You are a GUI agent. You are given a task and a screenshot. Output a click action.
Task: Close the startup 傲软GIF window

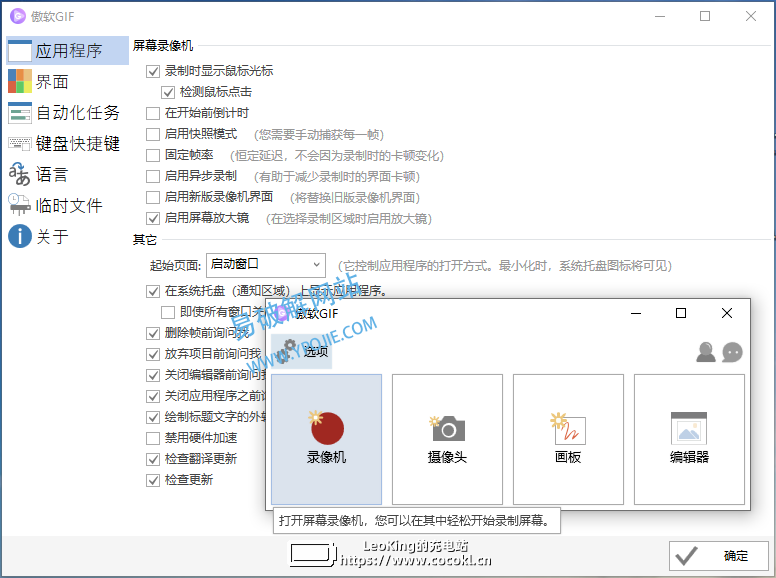727,313
